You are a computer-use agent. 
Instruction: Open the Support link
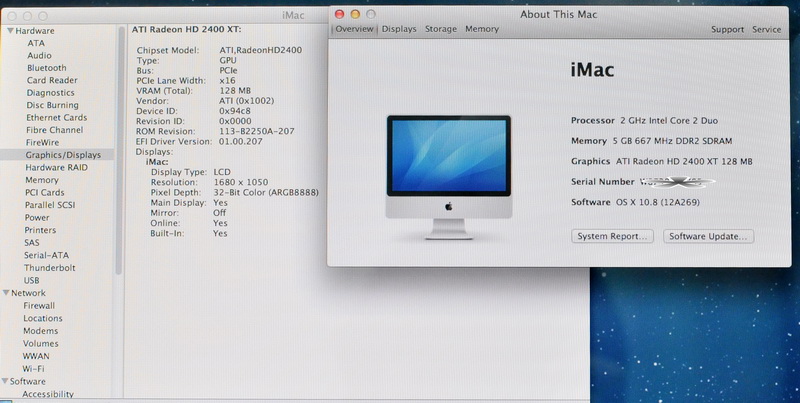[728, 30]
